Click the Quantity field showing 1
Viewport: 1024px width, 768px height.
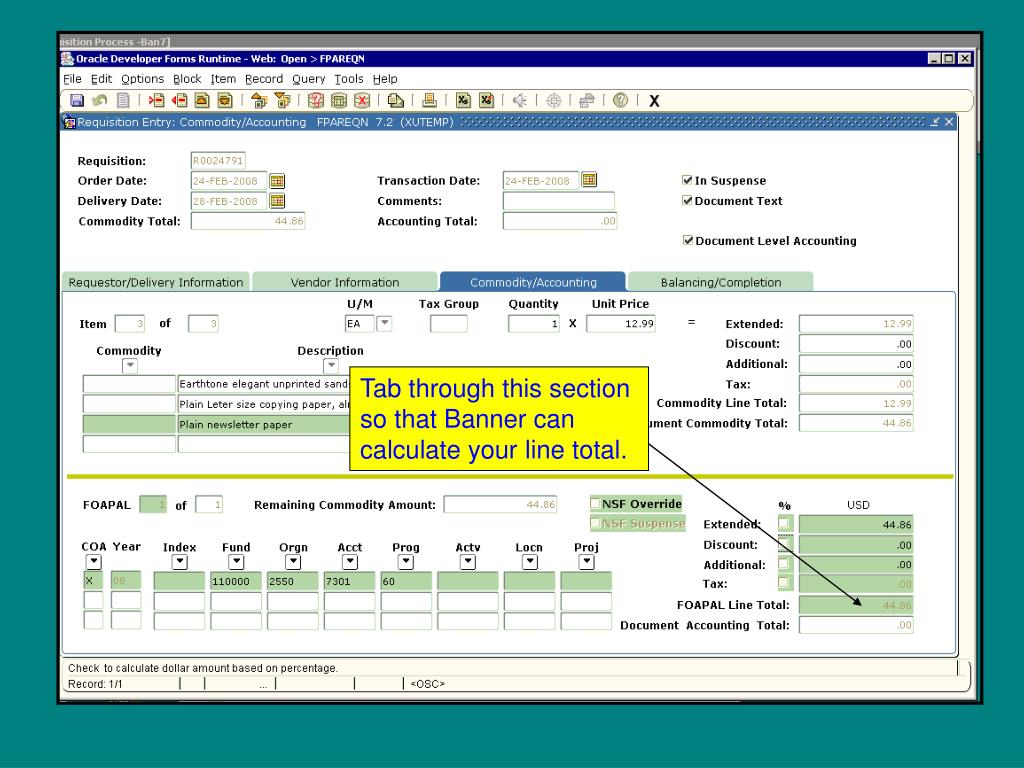pos(534,323)
